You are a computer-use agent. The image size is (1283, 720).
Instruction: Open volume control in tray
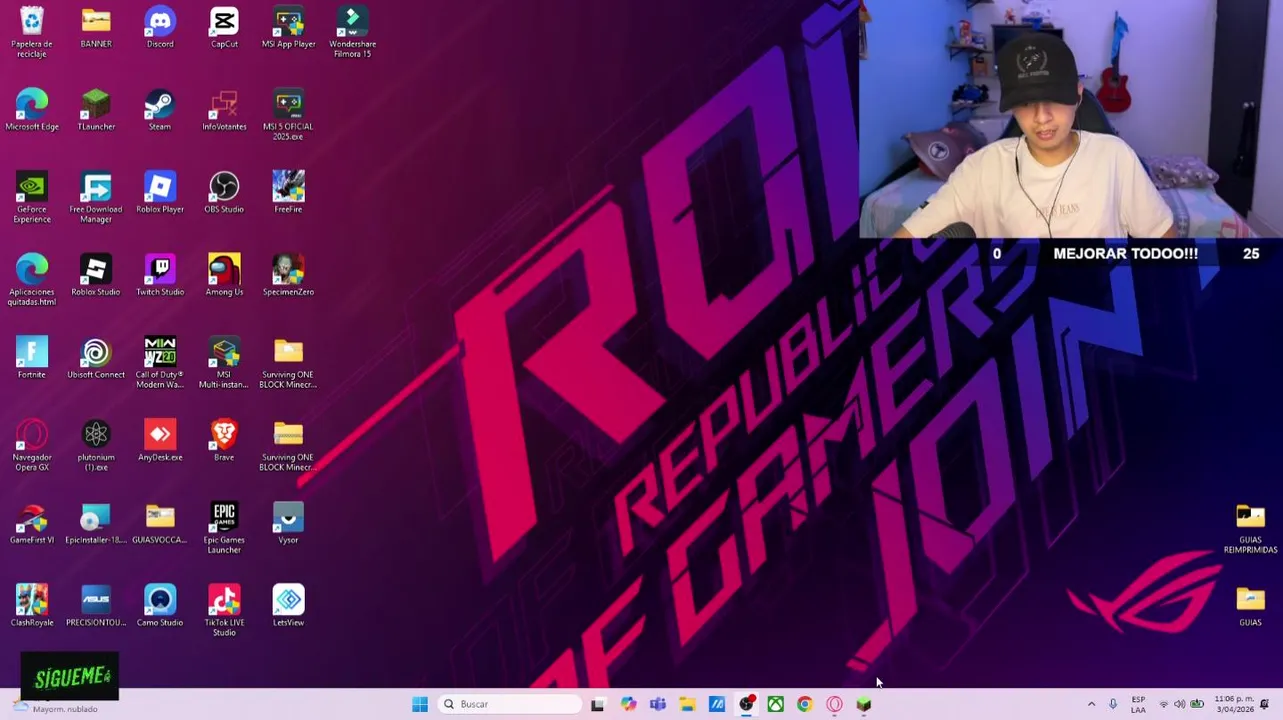click(x=1180, y=704)
